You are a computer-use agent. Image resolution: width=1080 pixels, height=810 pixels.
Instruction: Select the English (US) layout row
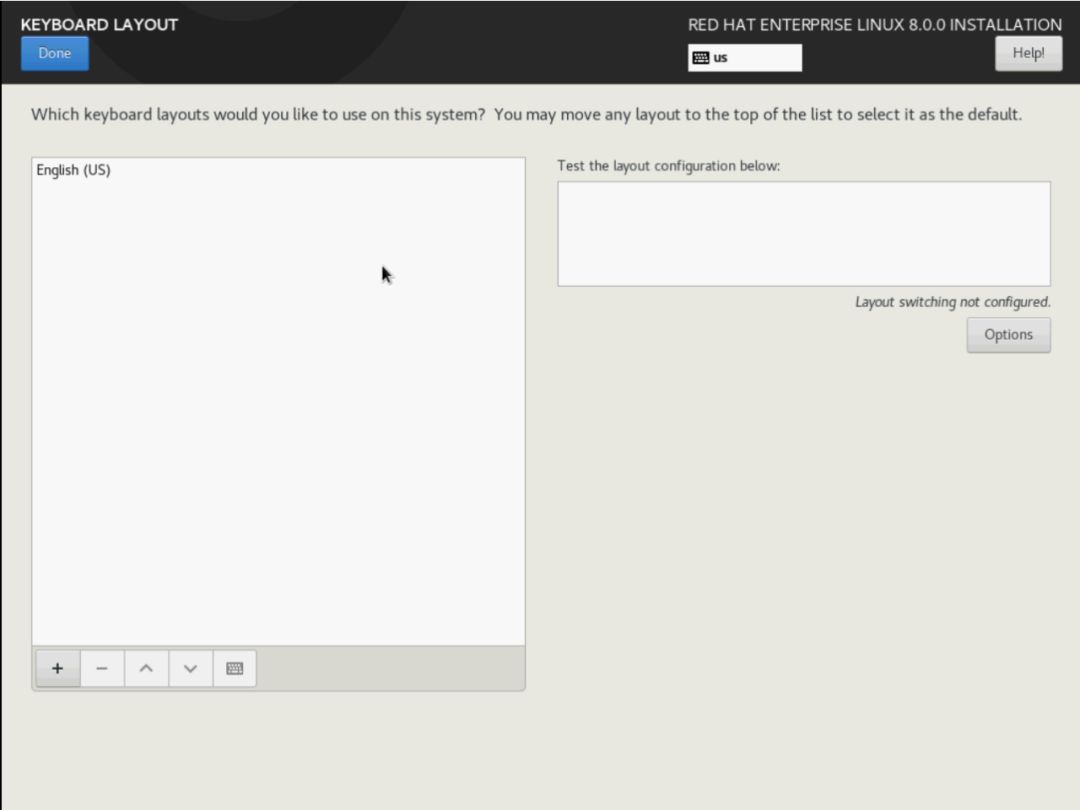point(278,170)
